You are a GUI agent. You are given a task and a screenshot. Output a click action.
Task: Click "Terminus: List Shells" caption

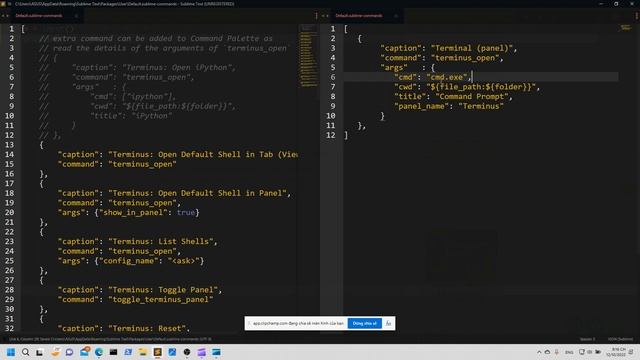[160, 241]
